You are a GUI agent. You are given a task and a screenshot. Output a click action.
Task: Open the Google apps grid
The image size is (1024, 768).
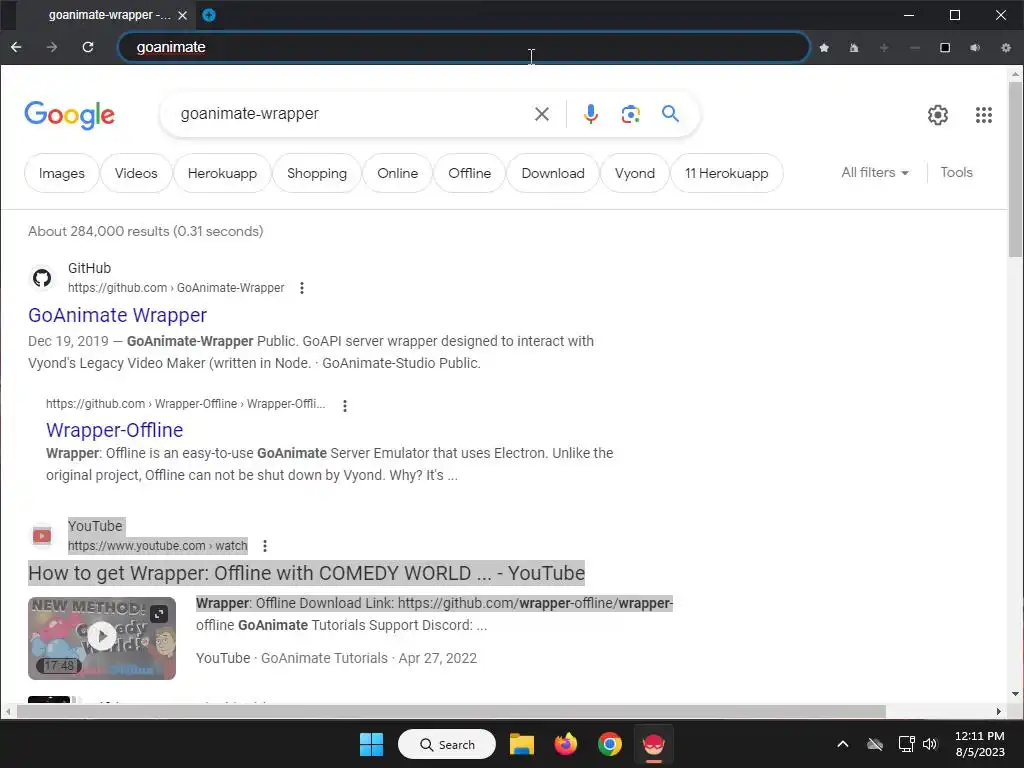(984, 115)
